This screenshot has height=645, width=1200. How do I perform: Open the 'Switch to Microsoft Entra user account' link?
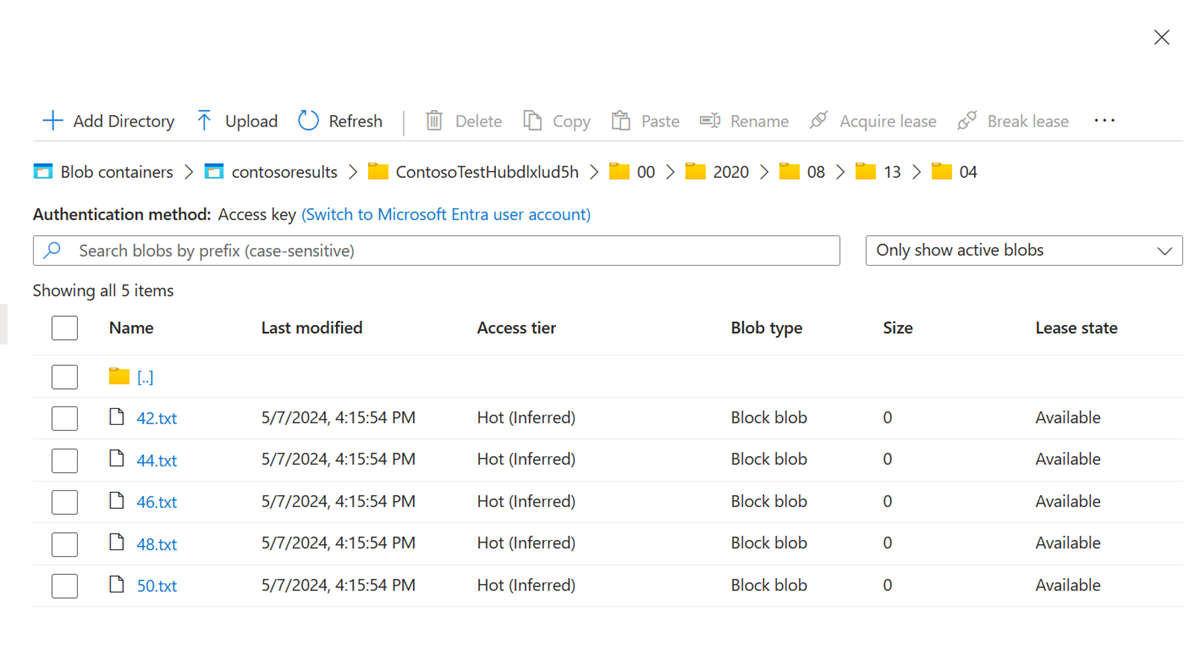point(446,214)
